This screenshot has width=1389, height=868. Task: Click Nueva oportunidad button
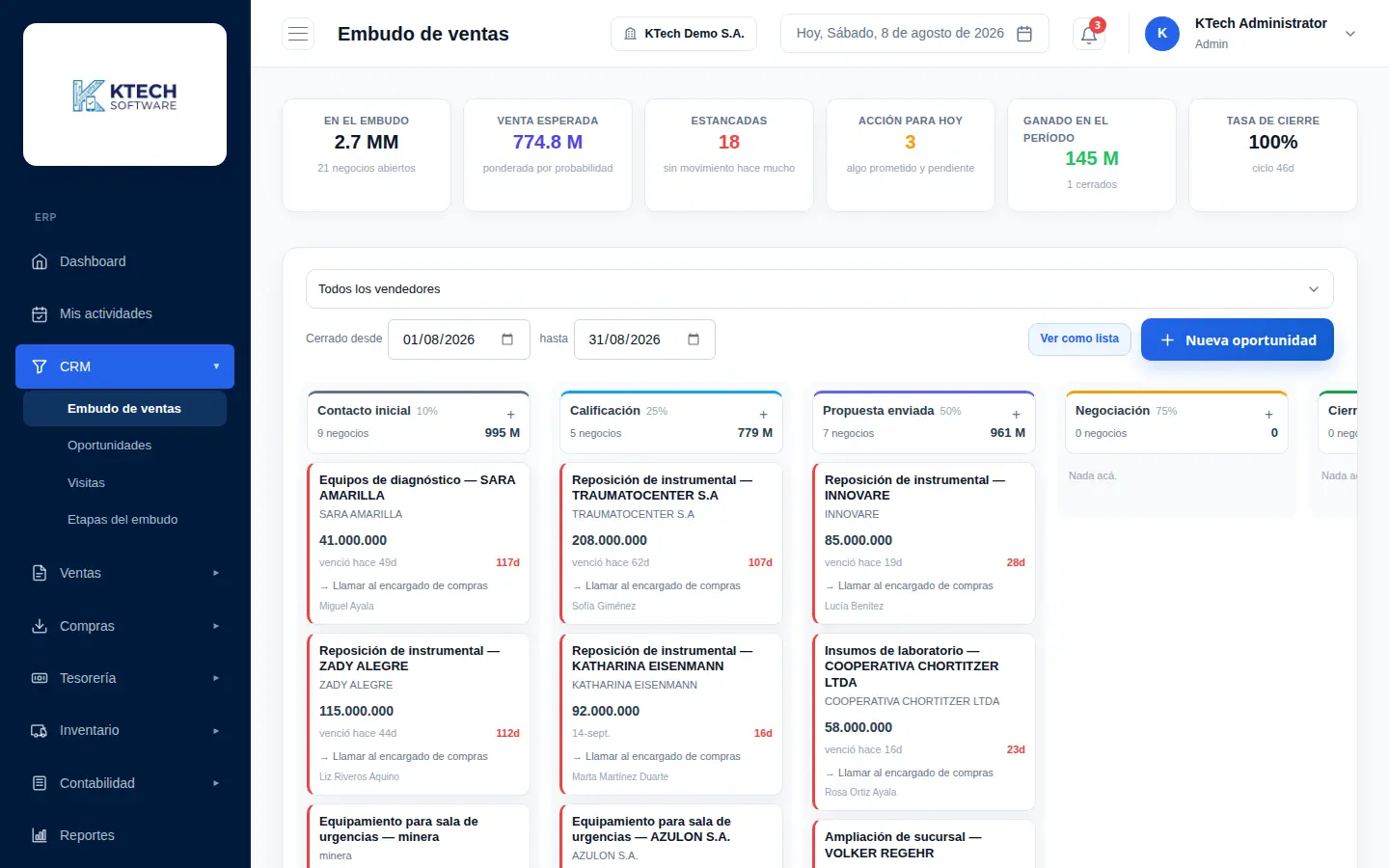click(1237, 339)
